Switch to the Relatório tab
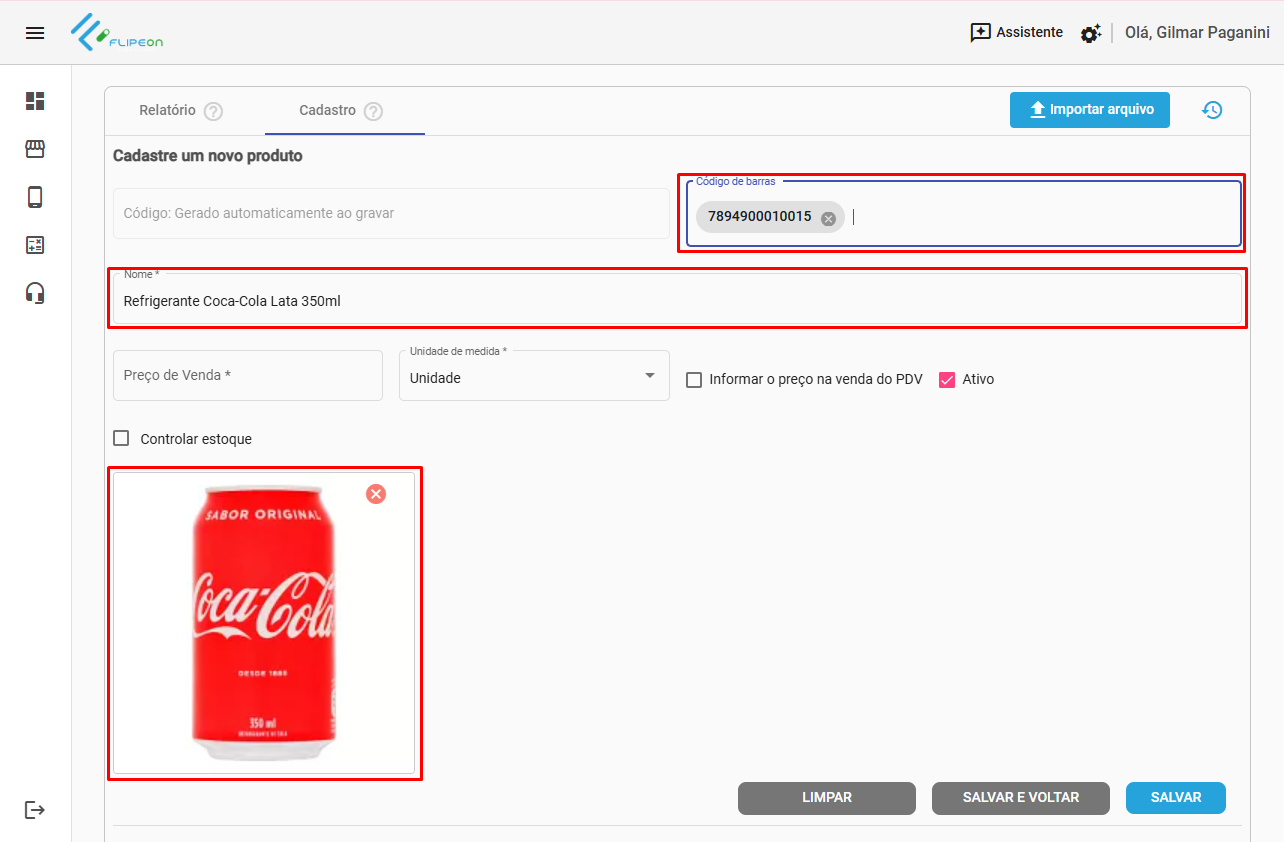The width and height of the screenshot is (1284, 842). (x=168, y=110)
